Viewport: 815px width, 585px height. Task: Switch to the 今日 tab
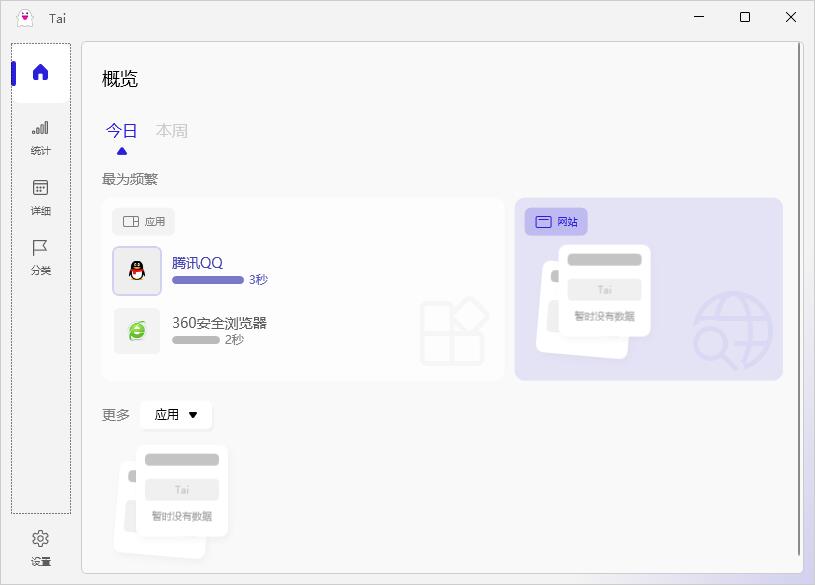pyautogui.click(x=122, y=131)
